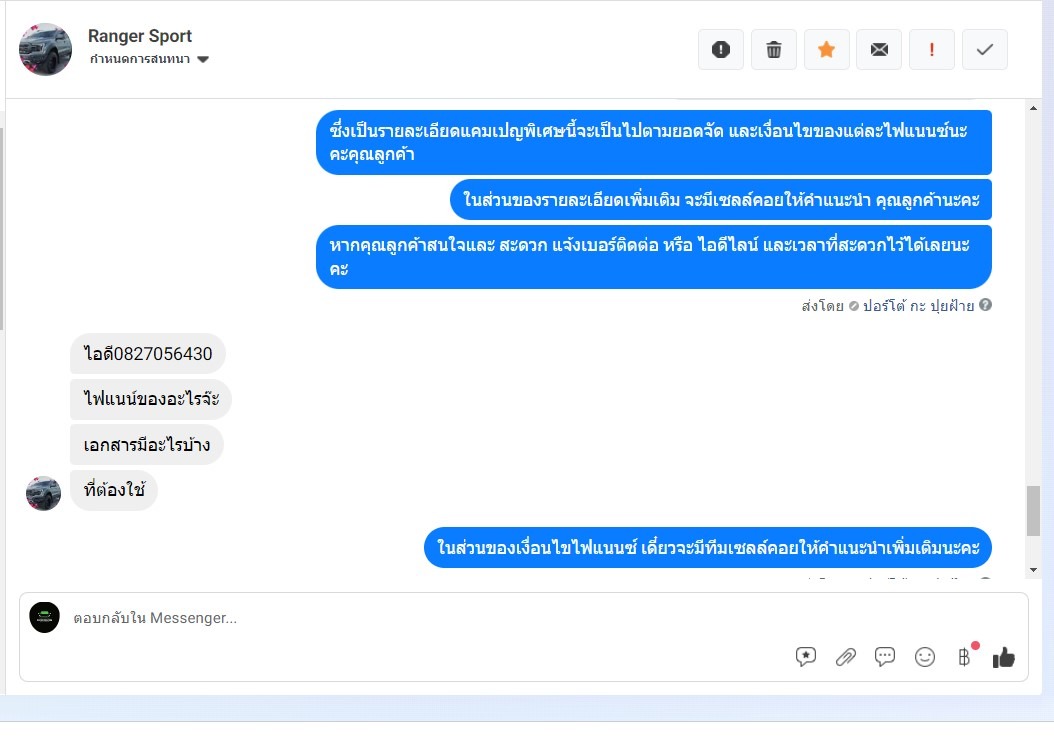Click the Ranger Sport contact name
This screenshot has width=1054, height=741.
click(140, 36)
